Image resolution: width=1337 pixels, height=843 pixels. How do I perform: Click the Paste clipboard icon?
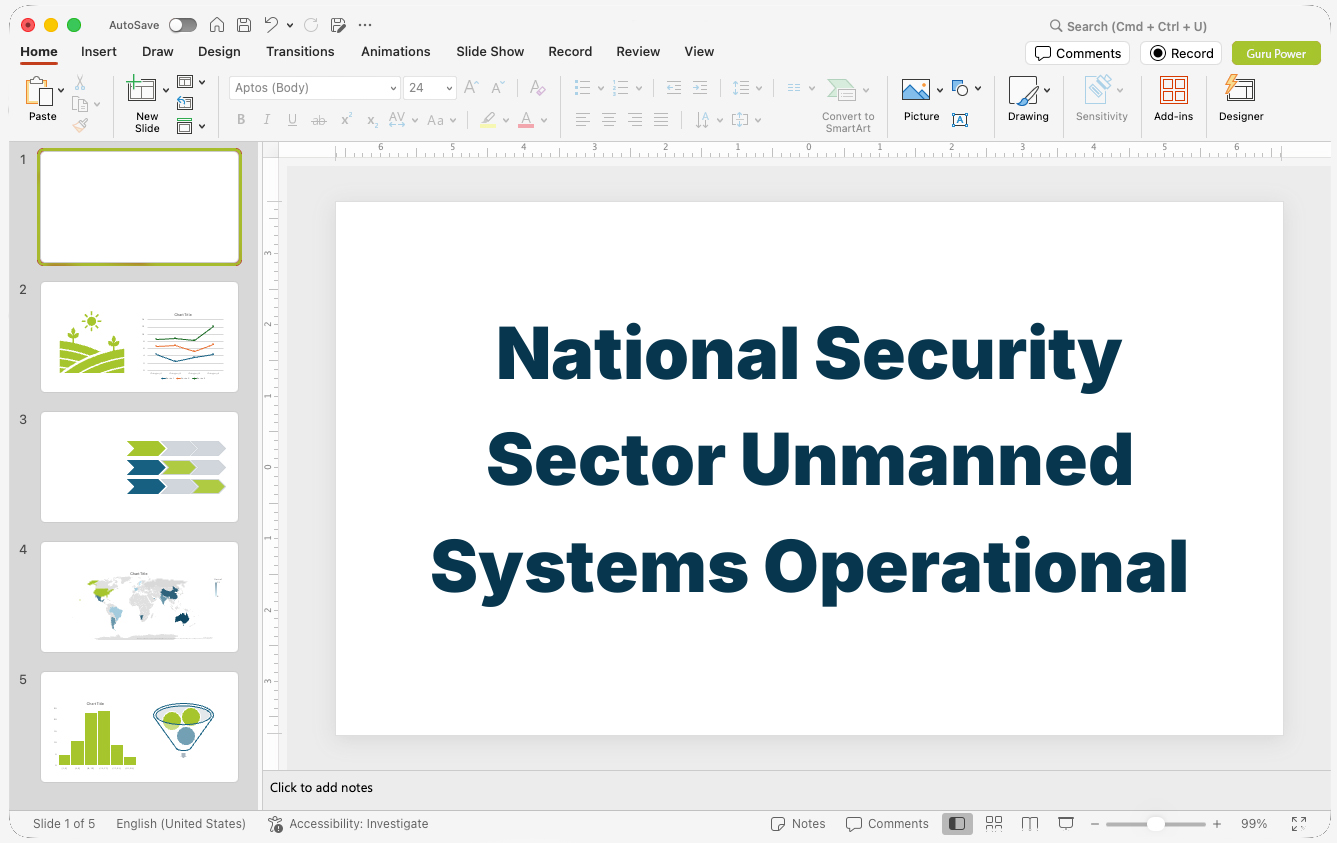[39, 91]
